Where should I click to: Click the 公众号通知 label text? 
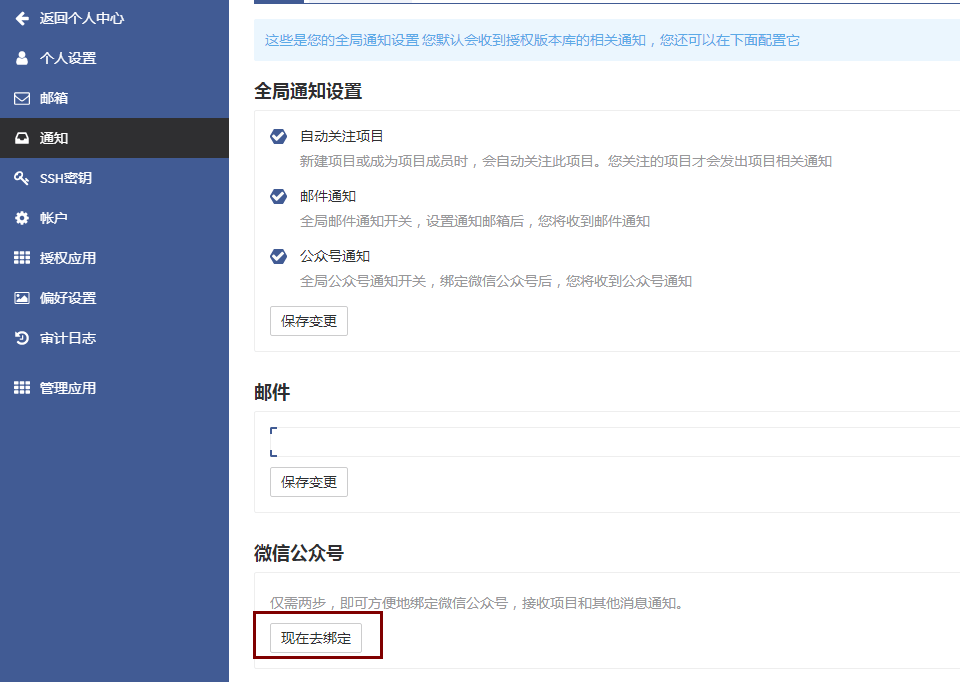pos(335,256)
